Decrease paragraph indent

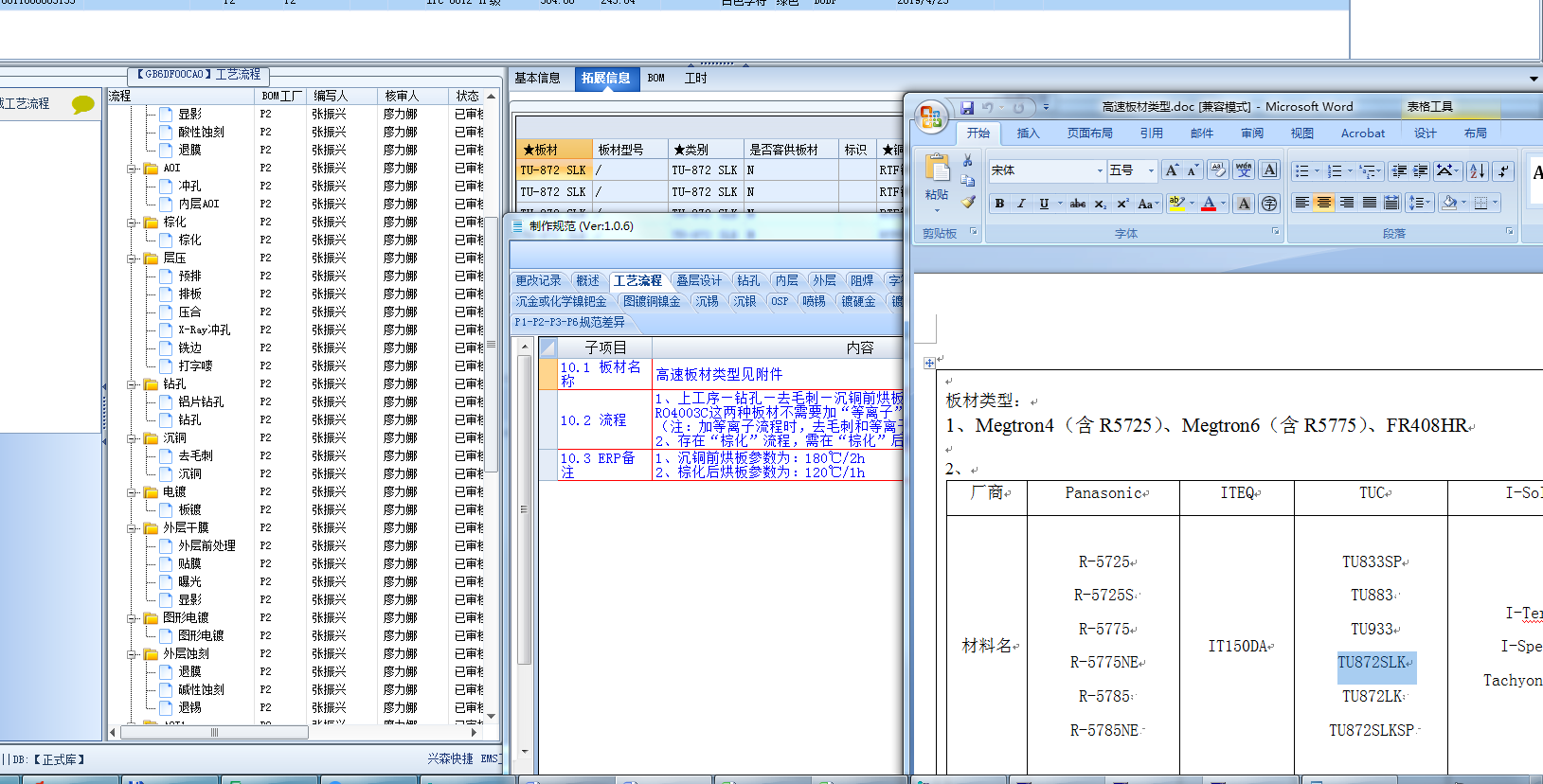[1399, 171]
